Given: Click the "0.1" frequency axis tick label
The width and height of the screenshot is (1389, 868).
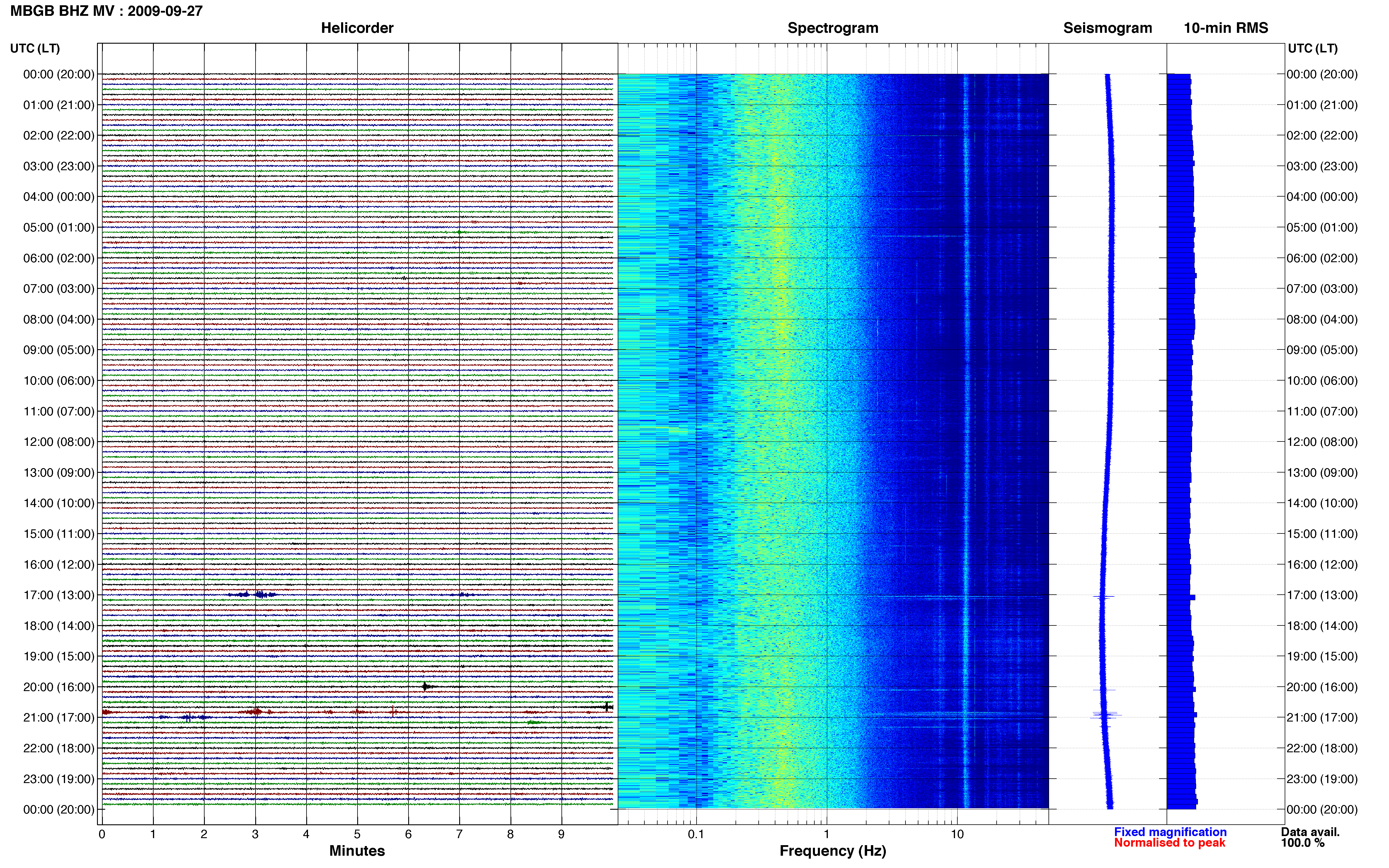Looking at the screenshot, I should click(x=696, y=835).
